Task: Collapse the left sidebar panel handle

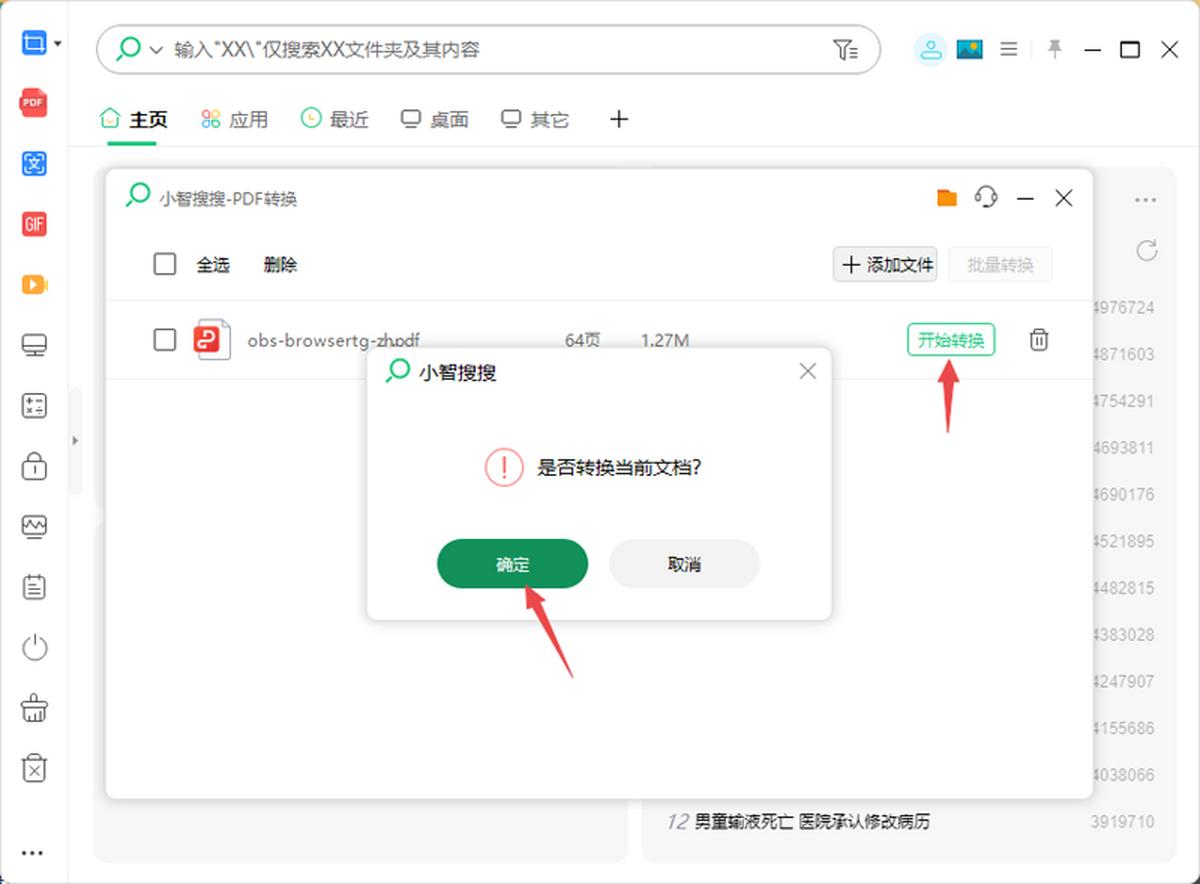Action: pos(75,440)
